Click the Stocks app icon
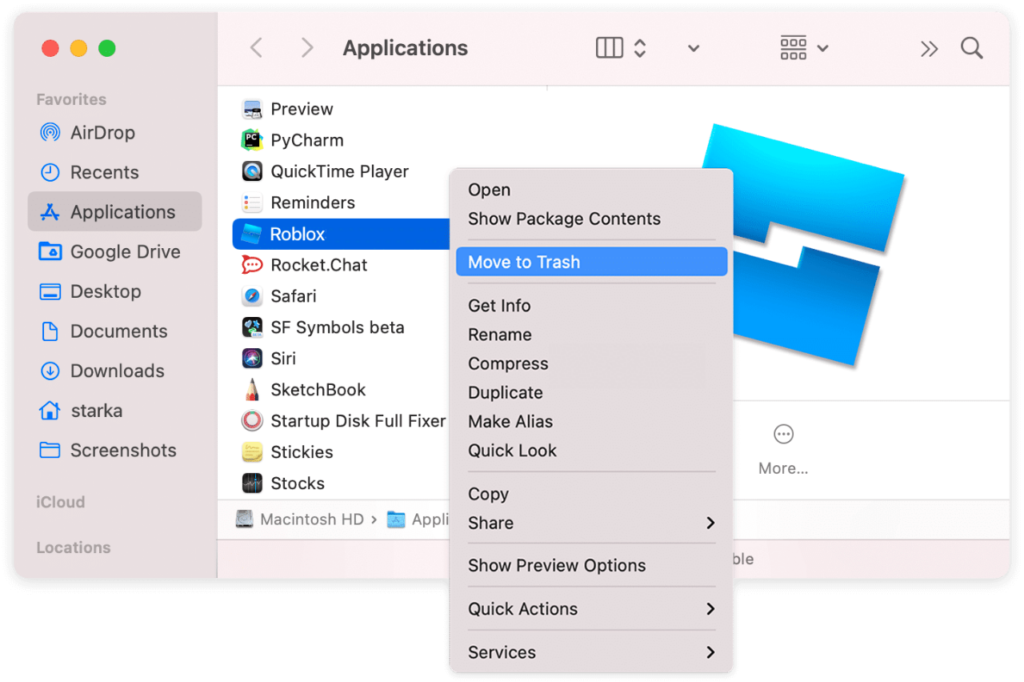Screen dimensions: 1024x682 click(252, 483)
